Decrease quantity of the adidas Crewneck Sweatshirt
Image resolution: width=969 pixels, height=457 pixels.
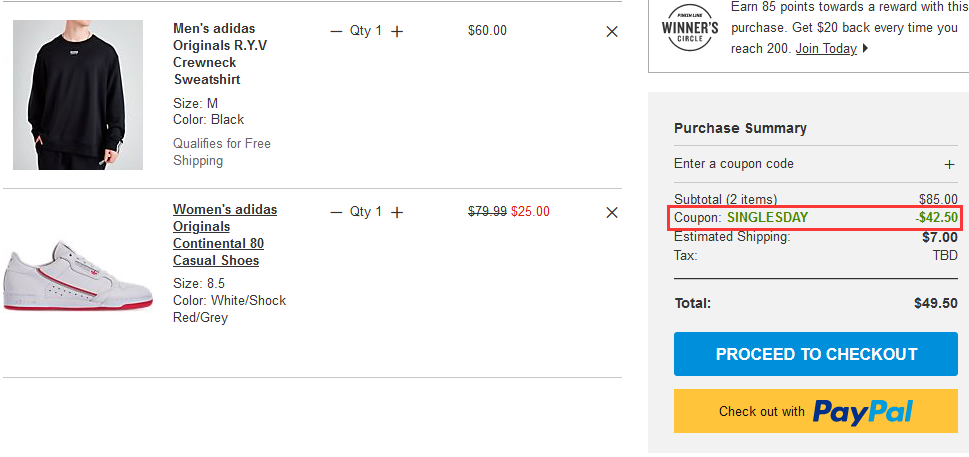pos(336,31)
